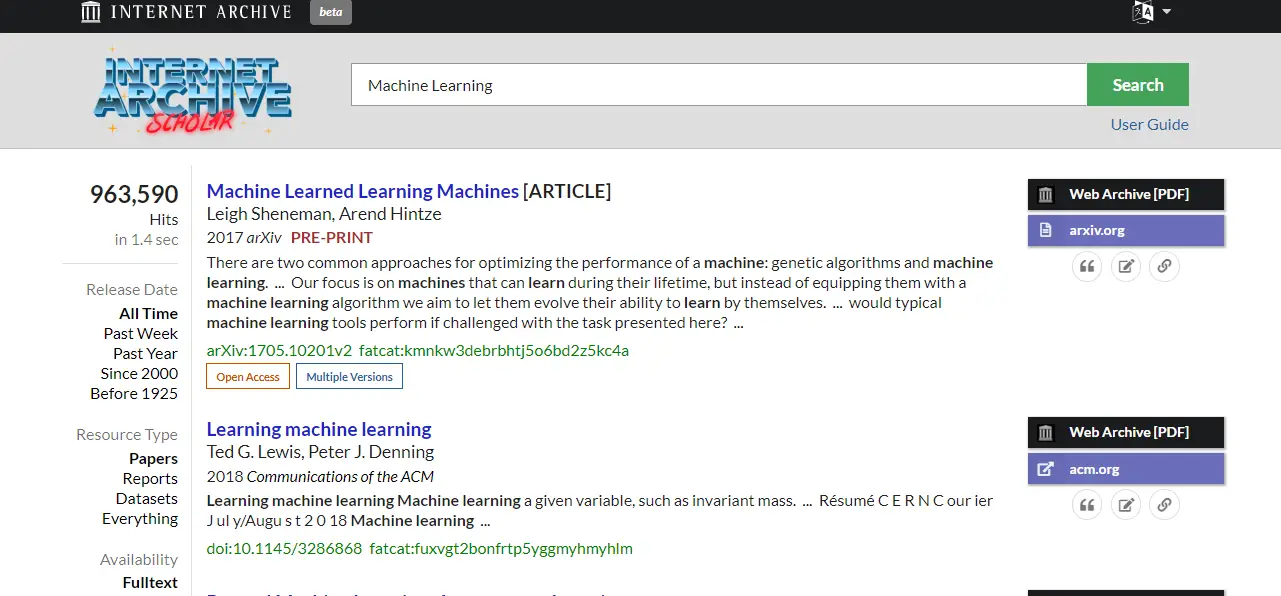
Task: Filter release date Before 1925
Action: (134, 393)
